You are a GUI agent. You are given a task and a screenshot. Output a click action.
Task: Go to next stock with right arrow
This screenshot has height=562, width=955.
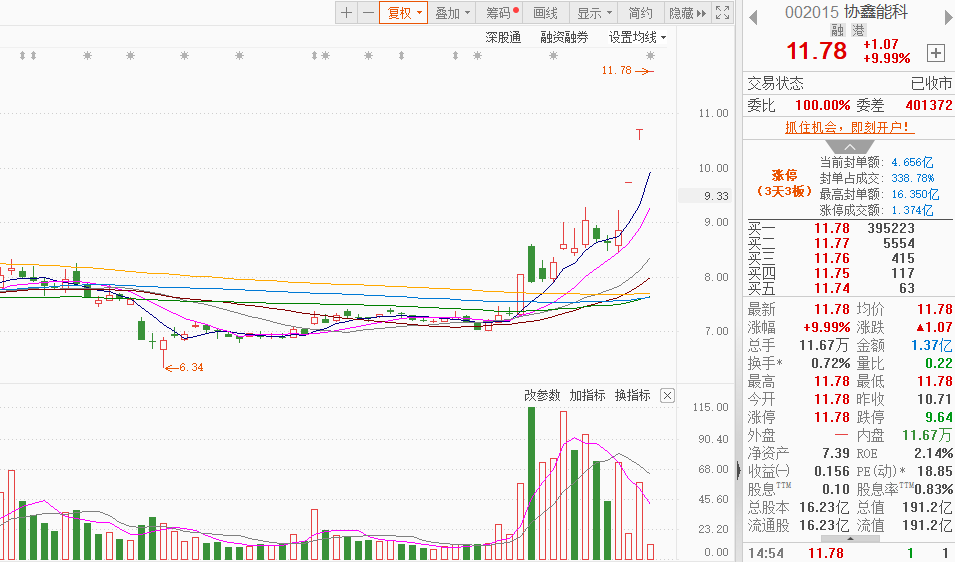point(949,18)
